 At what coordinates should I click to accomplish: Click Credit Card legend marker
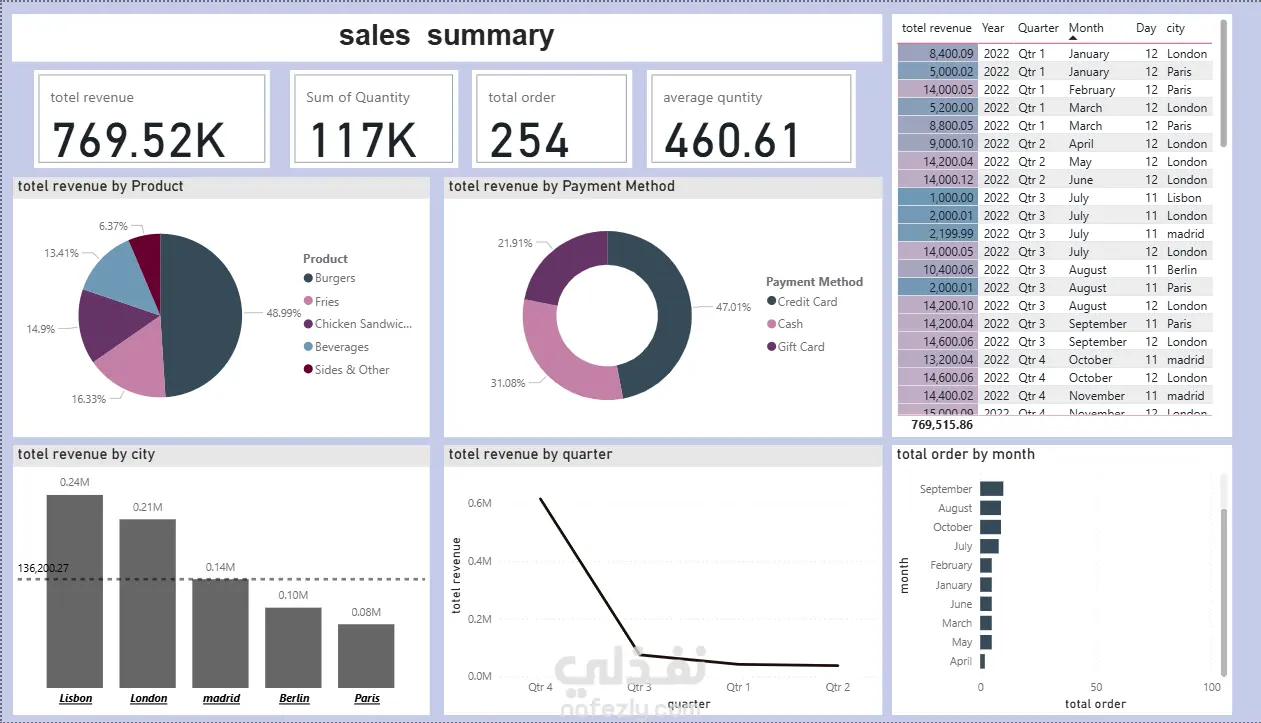[771, 302]
